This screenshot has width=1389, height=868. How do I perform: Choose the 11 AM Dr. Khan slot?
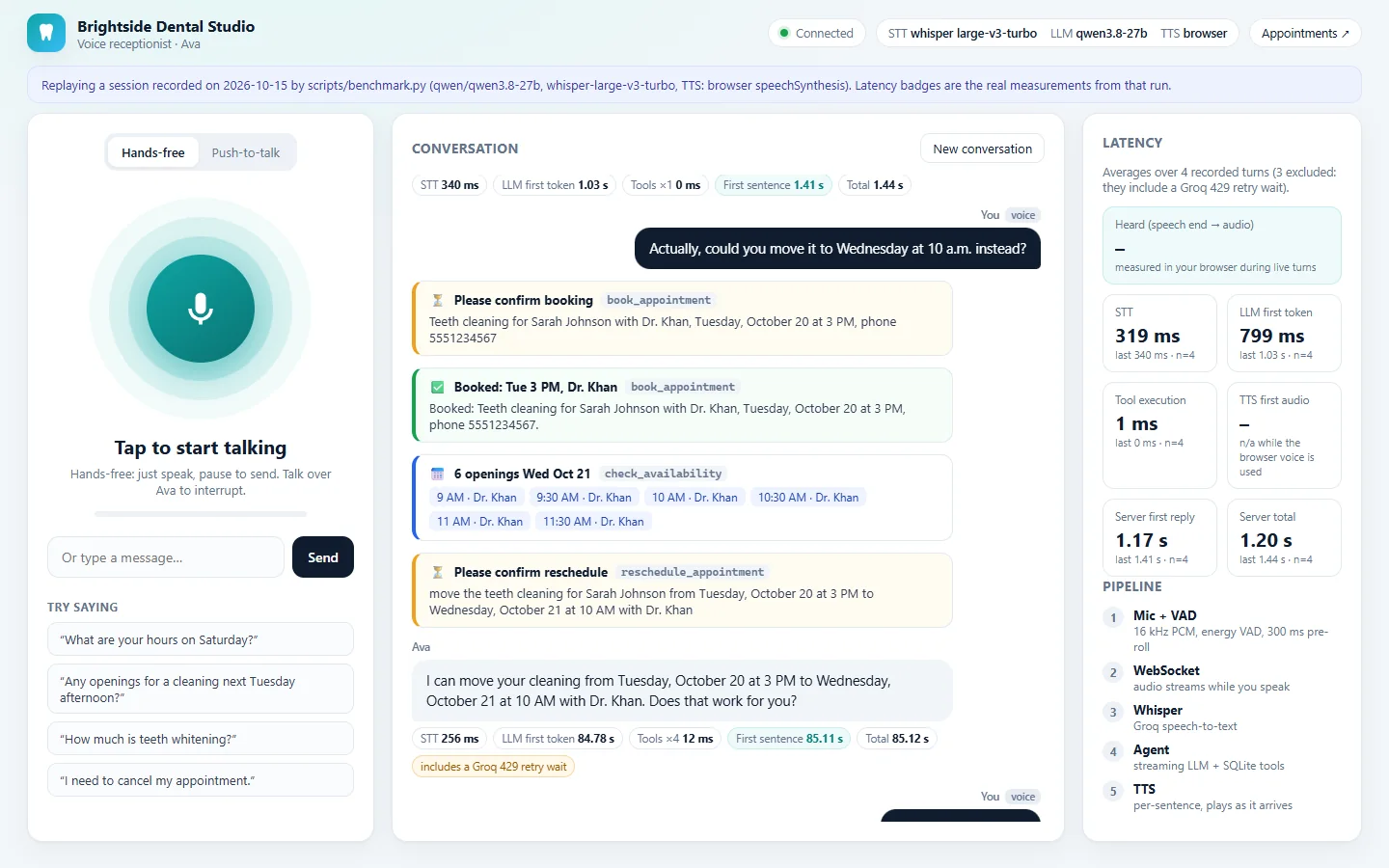point(479,522)
